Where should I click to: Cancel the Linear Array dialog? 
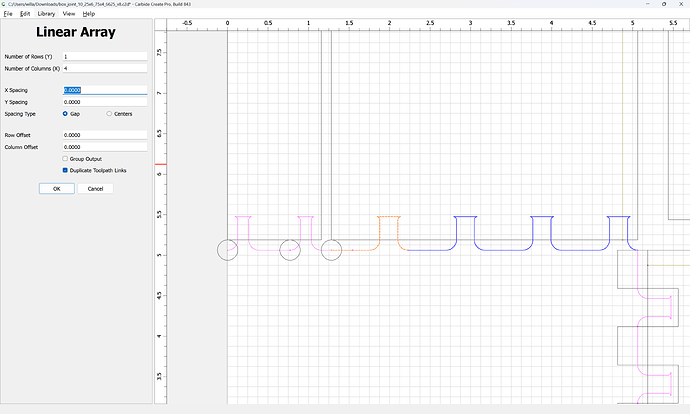click(x=95, y=189)
